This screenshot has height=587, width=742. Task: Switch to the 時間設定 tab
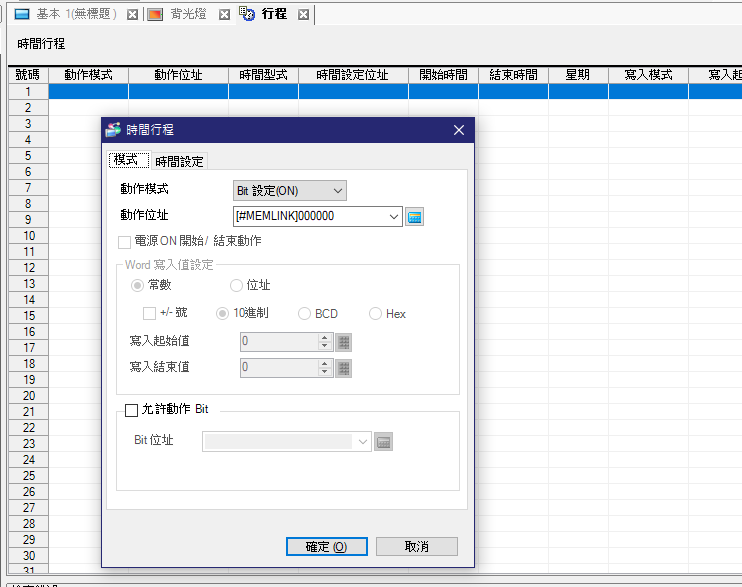(x=179, y=162)
